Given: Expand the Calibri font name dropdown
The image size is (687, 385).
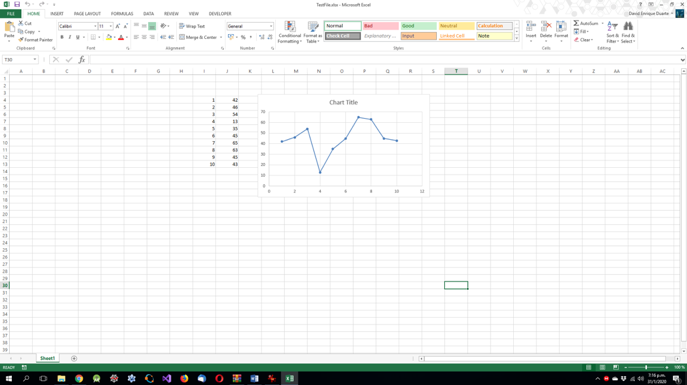Looking at the screenshot, I should point(95,26).
